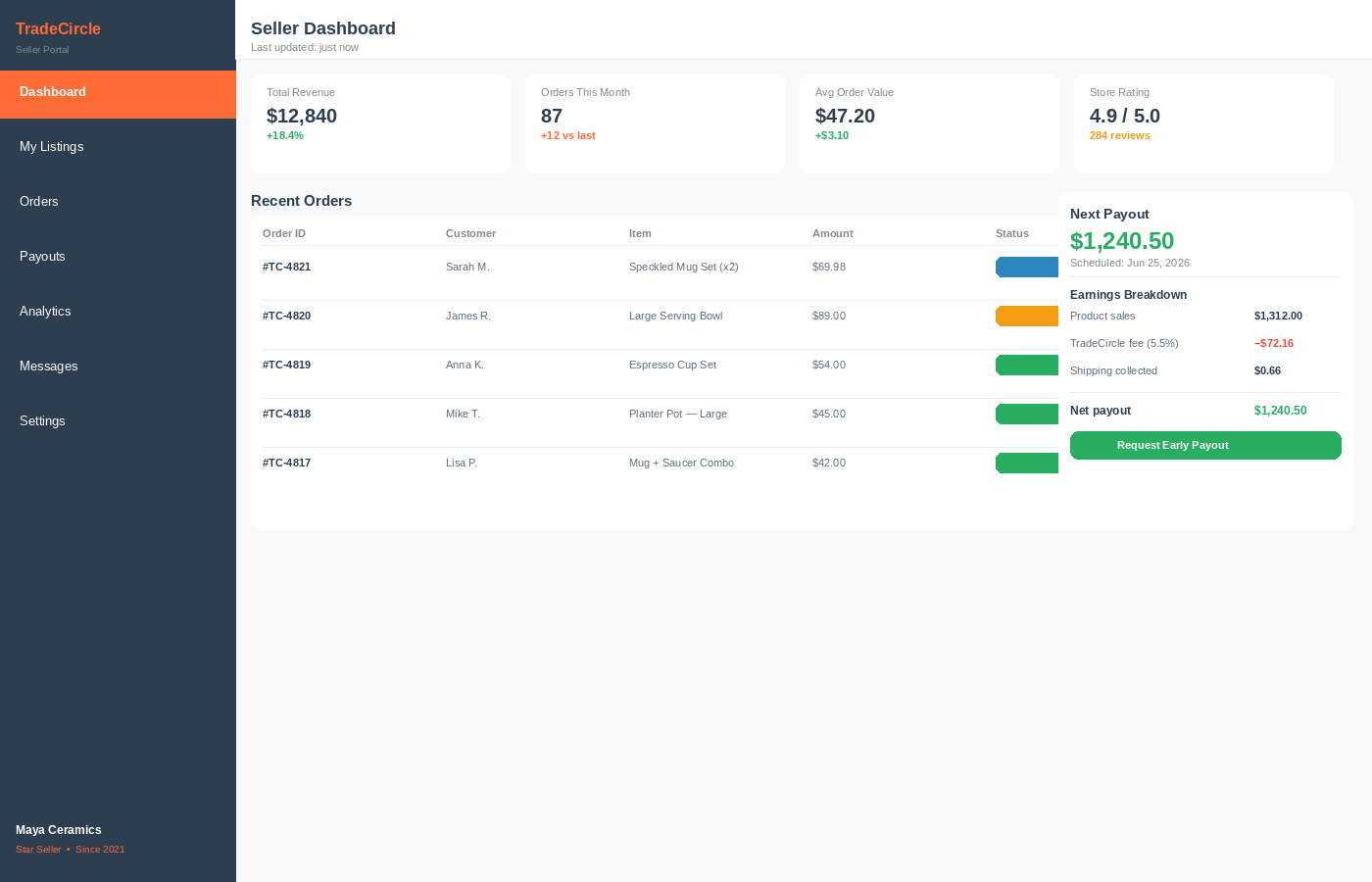
Task: Click the Item column header
Action: [640, 233]
